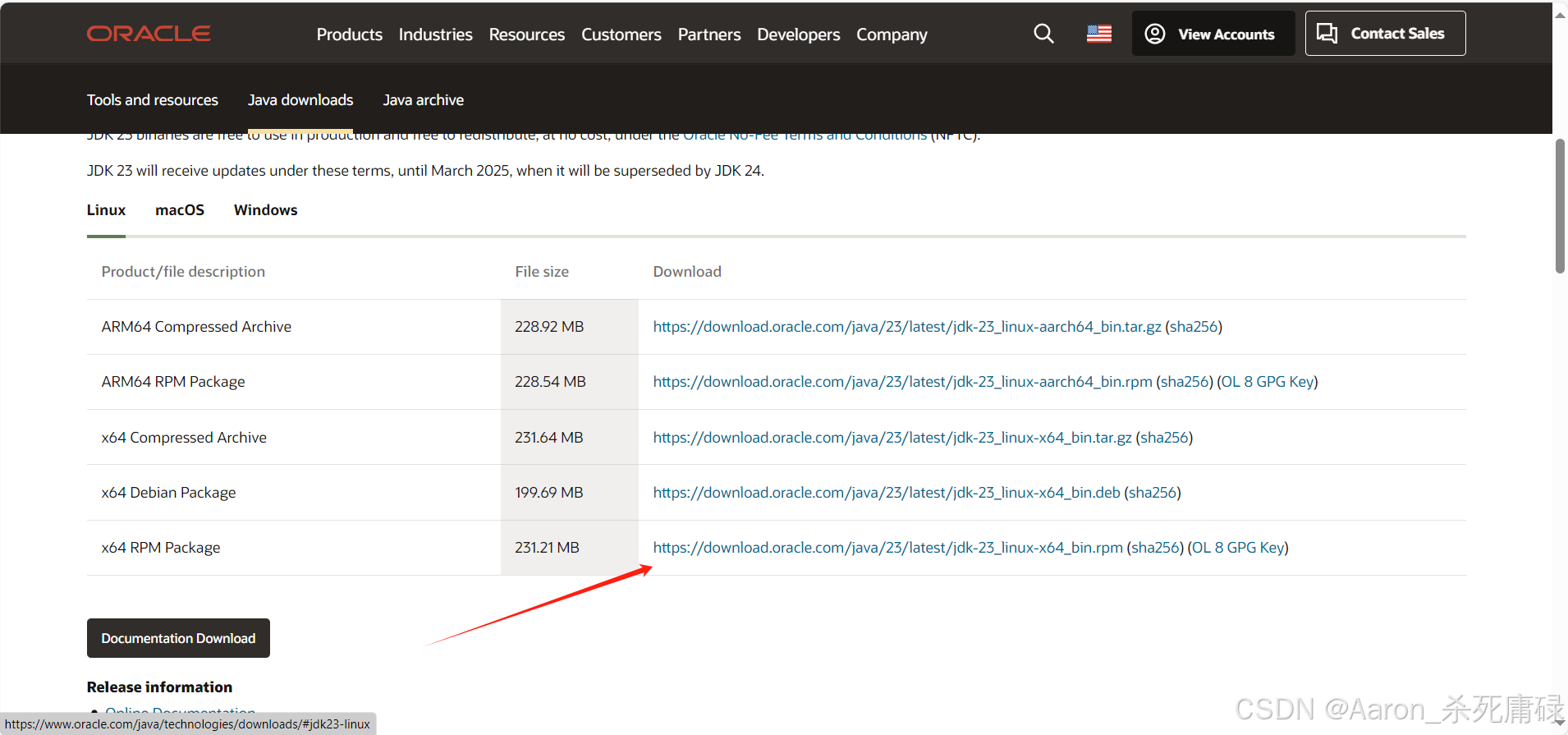Click the x64 Debian Package description
This screenshot has height=735, width=1568.
(x=168, y=493)
